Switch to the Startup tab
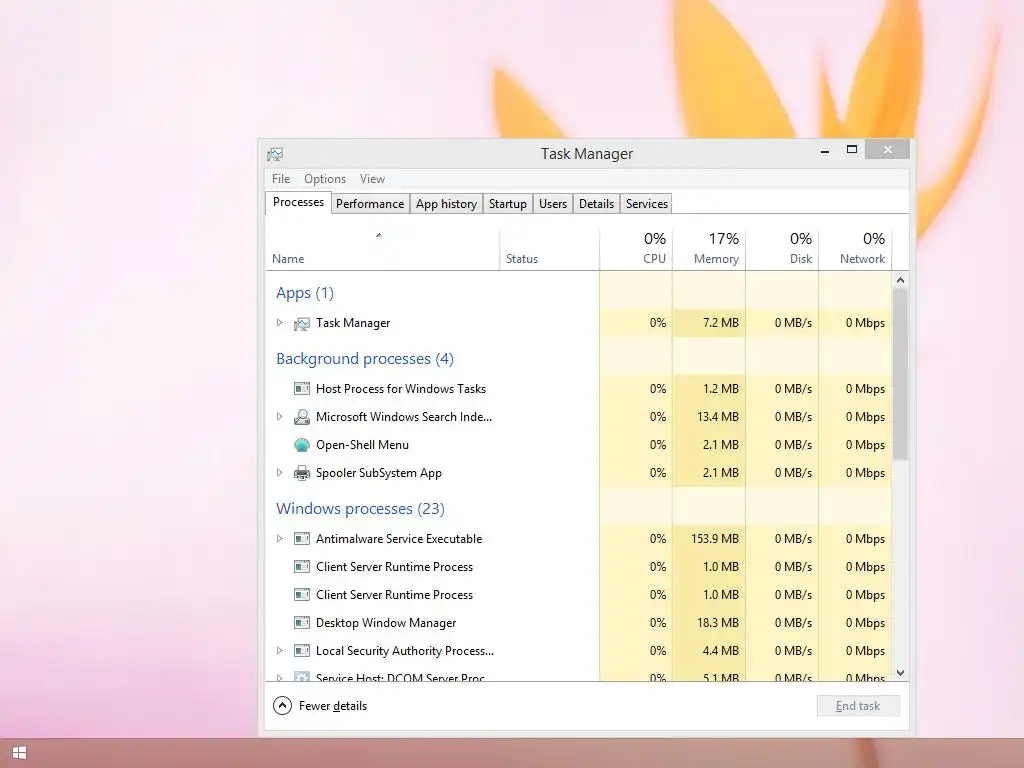The image size is (1024, 768). 508,204
